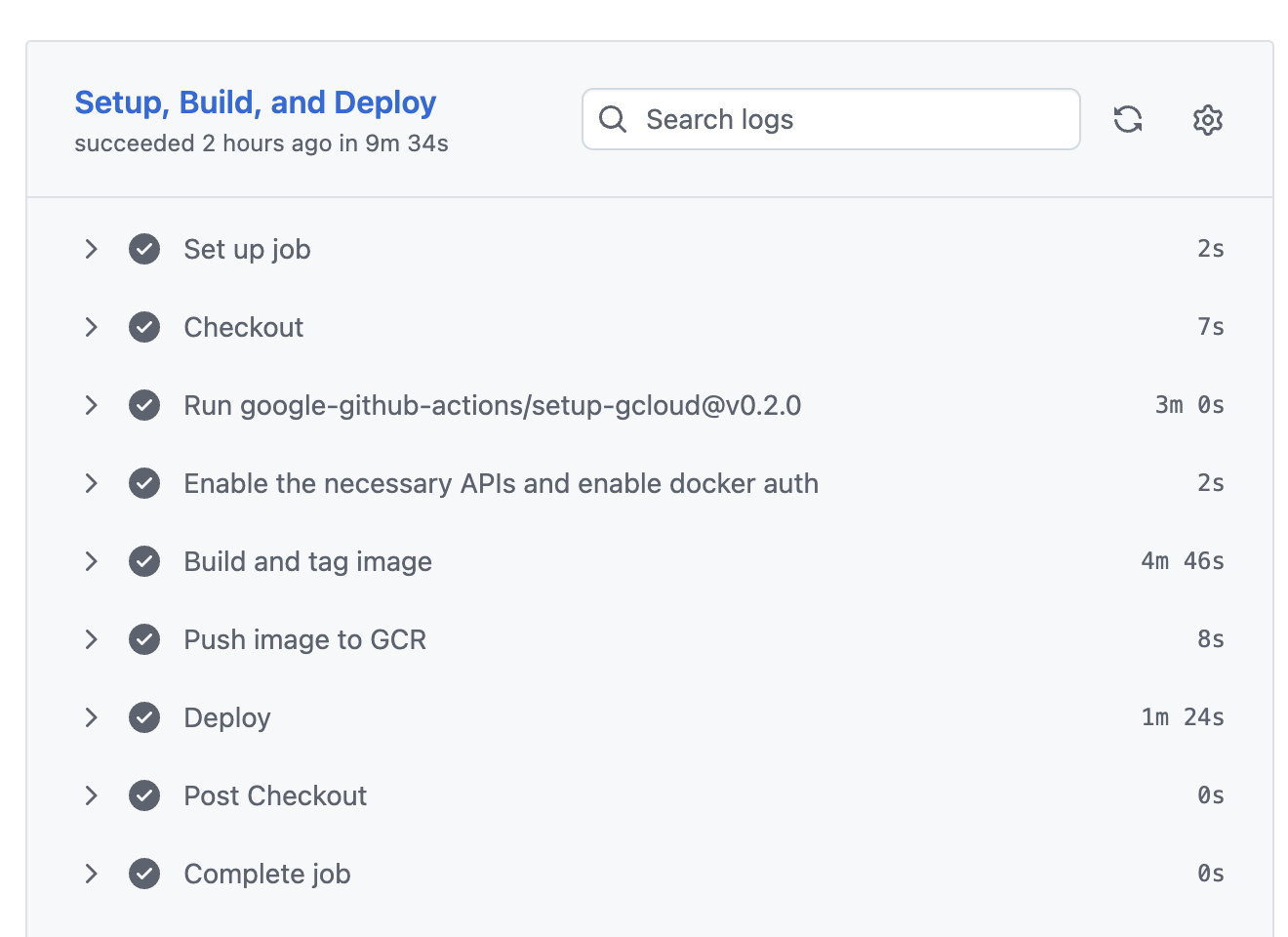
Task: Click the success checkmark beside Set up job
Action: pyautogui.click(x=144, y=249)
